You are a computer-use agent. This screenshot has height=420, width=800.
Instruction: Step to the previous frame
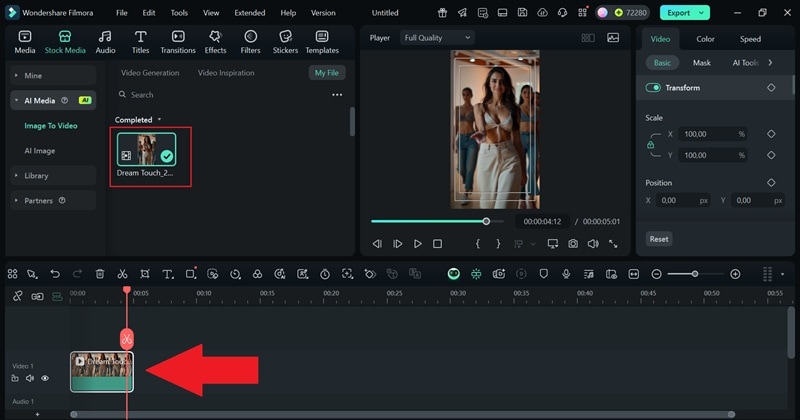pyautogui.click(x=377, y=244)
